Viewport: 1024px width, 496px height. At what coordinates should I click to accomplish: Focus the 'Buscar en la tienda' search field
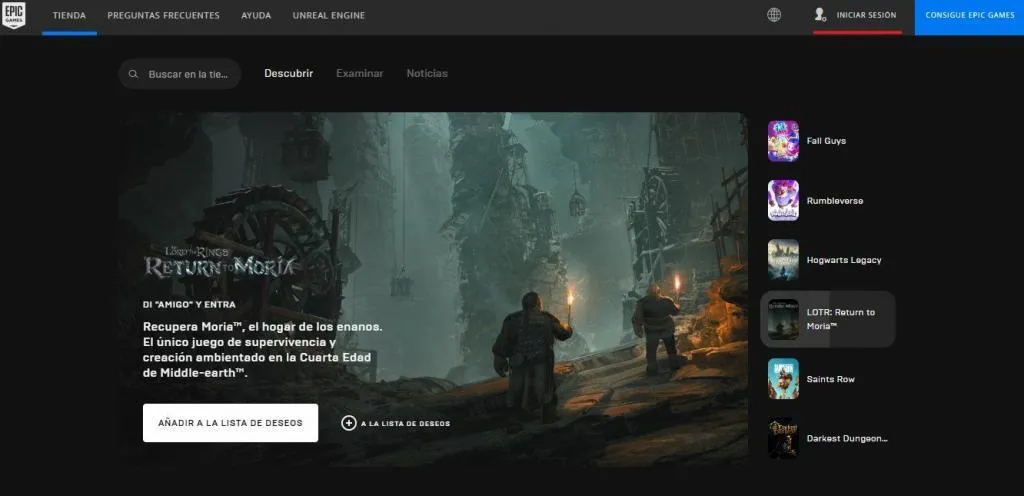tap(180, 74)
